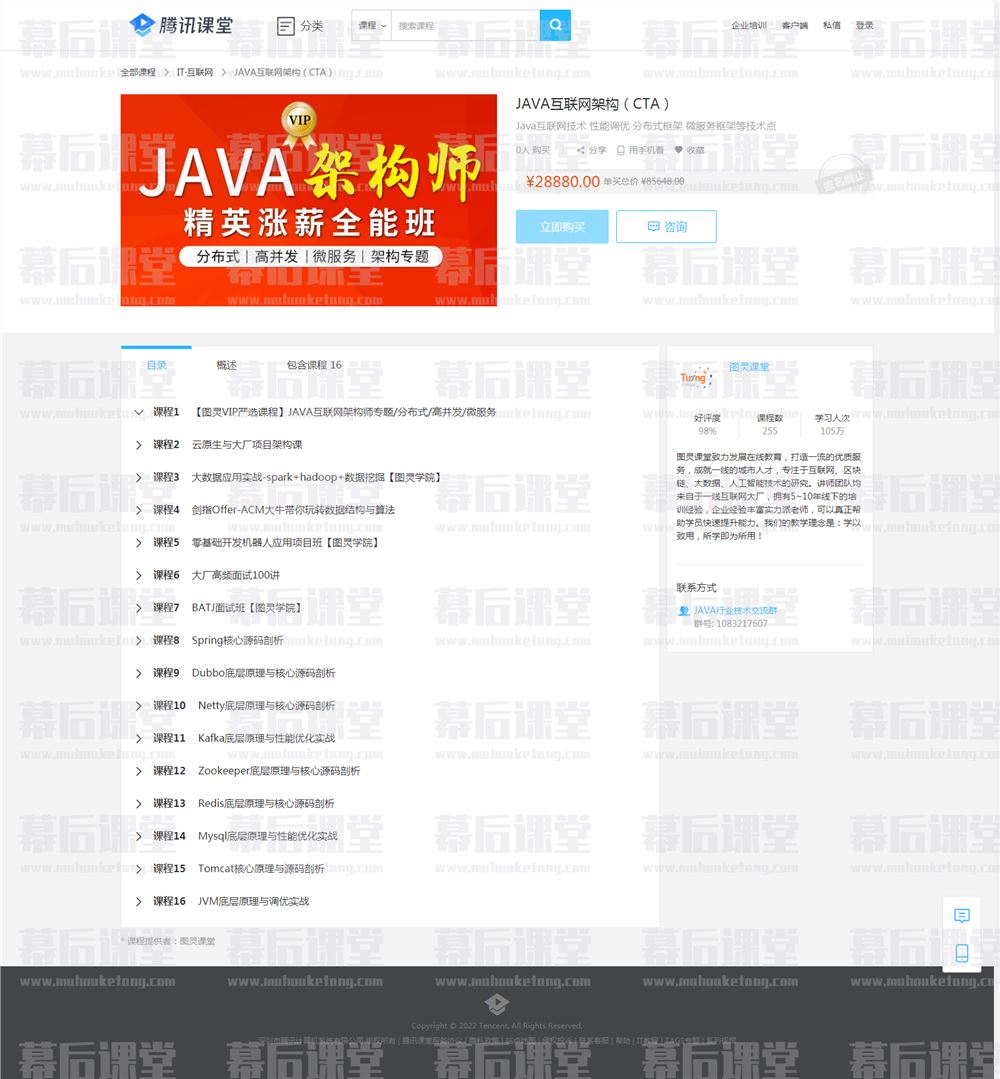This screenshot has height=1079, width=1000.
Task: Collapse the 课程1 chevron
Action: point(139,412)
